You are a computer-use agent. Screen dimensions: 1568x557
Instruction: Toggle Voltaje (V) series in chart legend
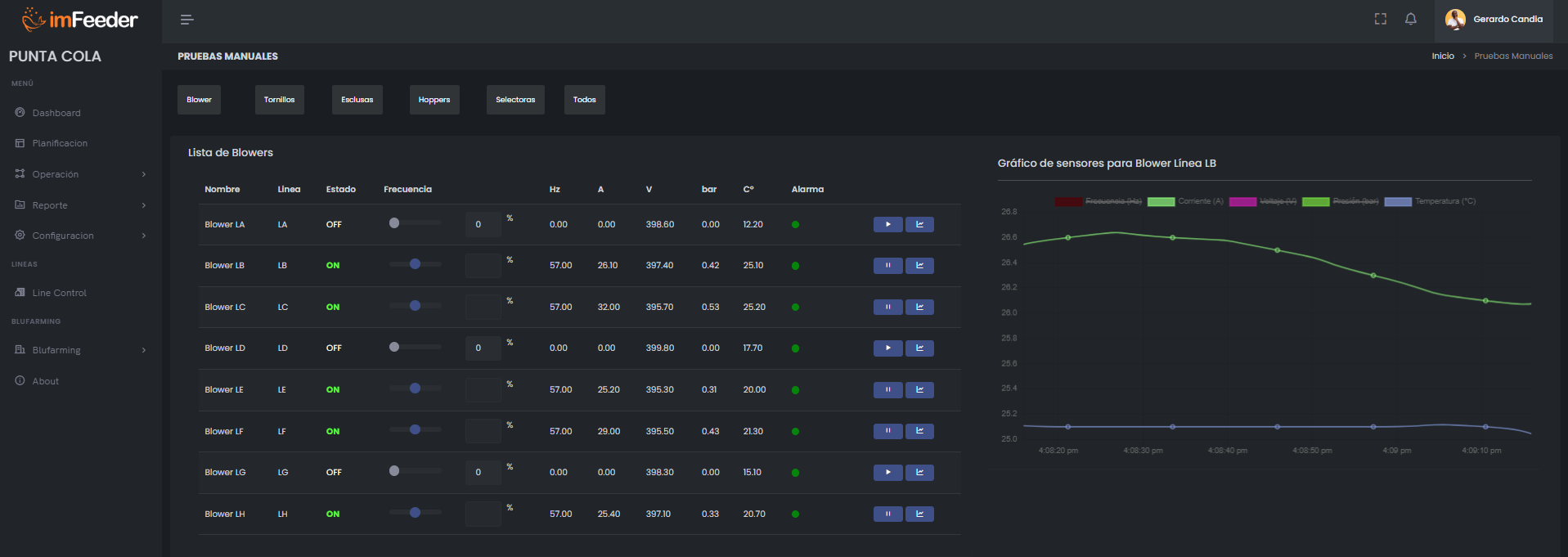tap(1263, 201)
